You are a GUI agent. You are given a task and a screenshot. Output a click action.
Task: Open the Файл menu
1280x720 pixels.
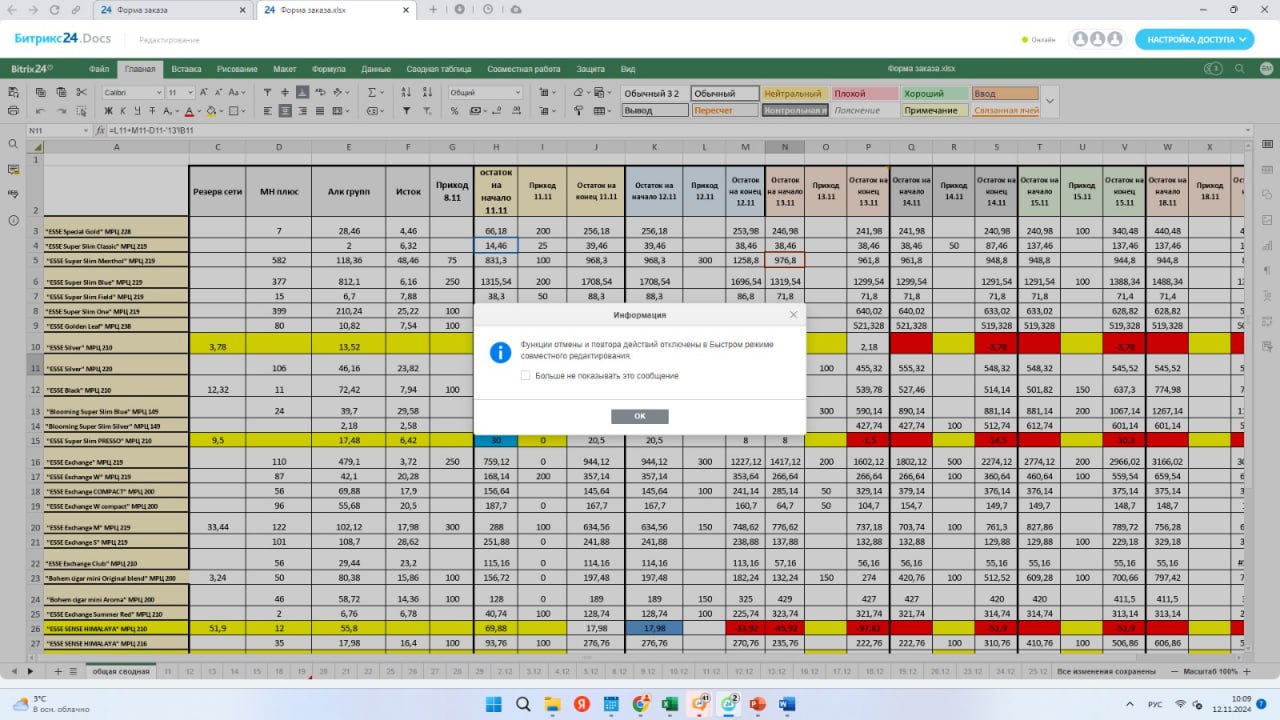tap(99, 69)
